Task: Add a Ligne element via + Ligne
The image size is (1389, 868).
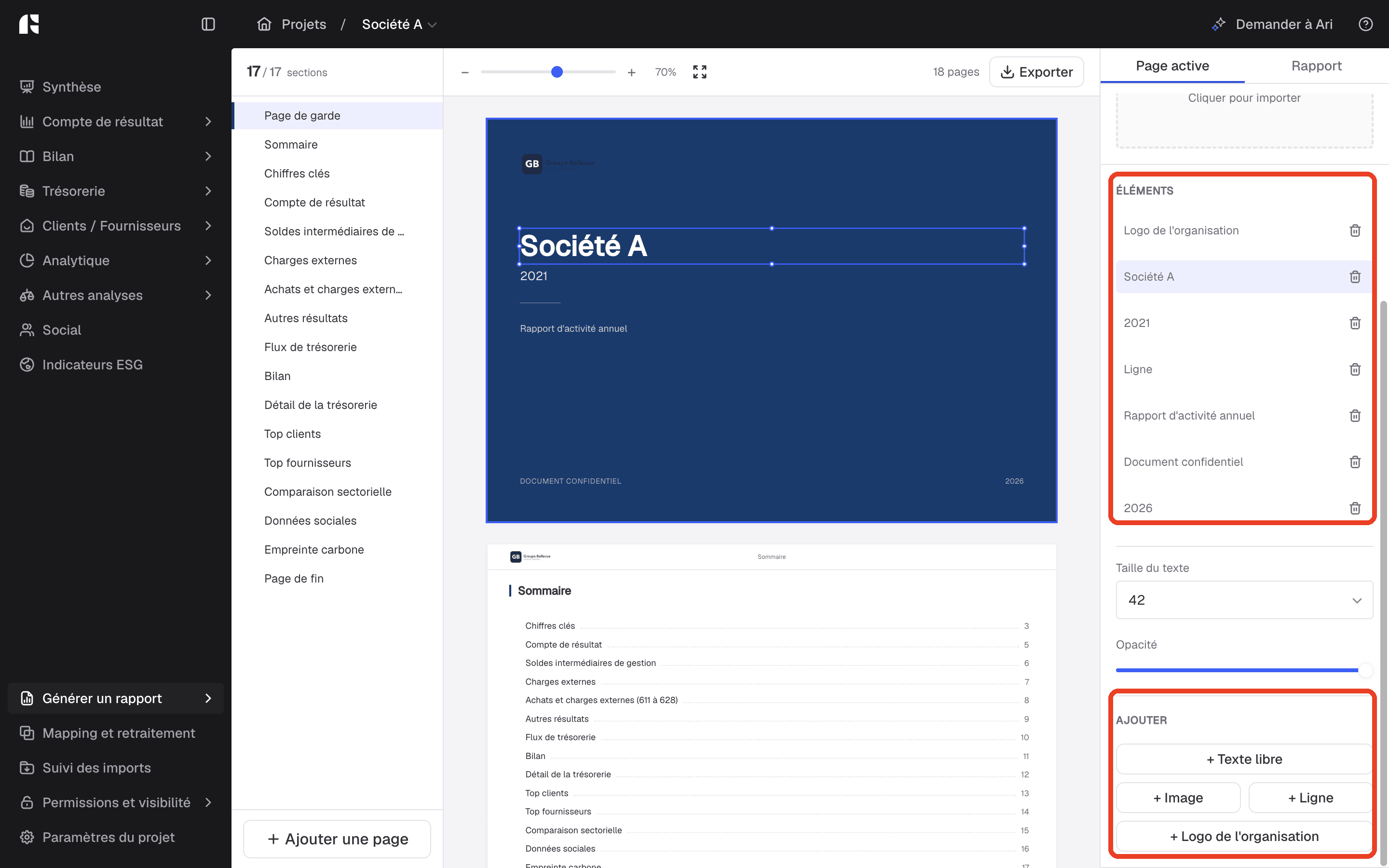Action: pos(1310,798)
